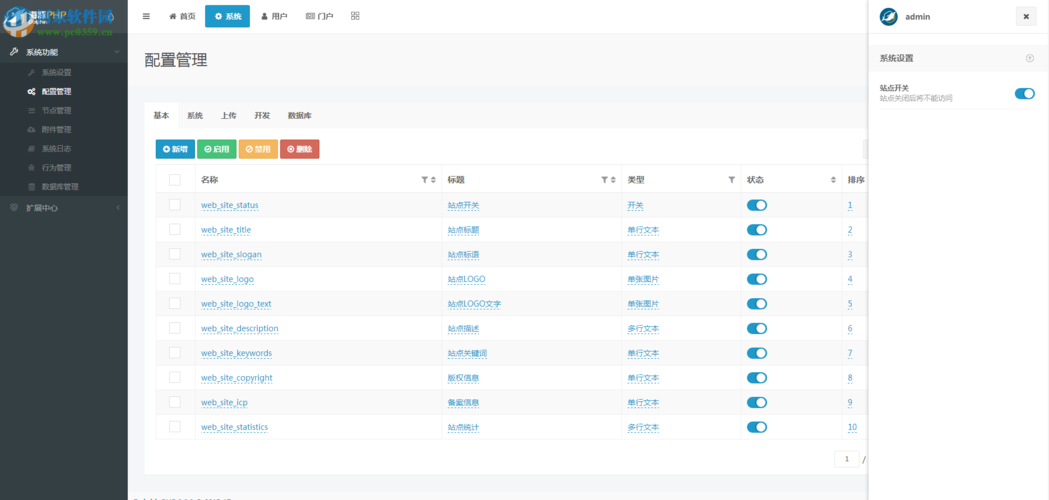Click the filter icon in 名称 column header
Screen dimensions: 1049x500
(425, 180)
